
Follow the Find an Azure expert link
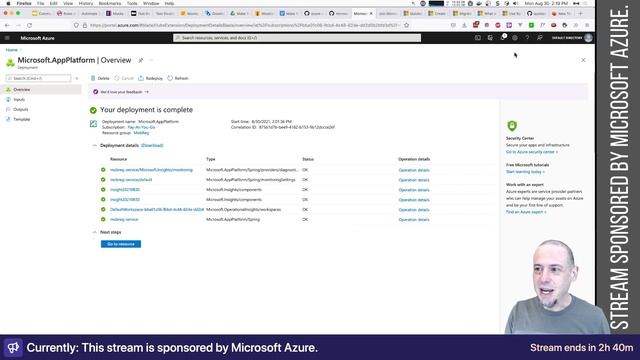(x=526, y=212)
